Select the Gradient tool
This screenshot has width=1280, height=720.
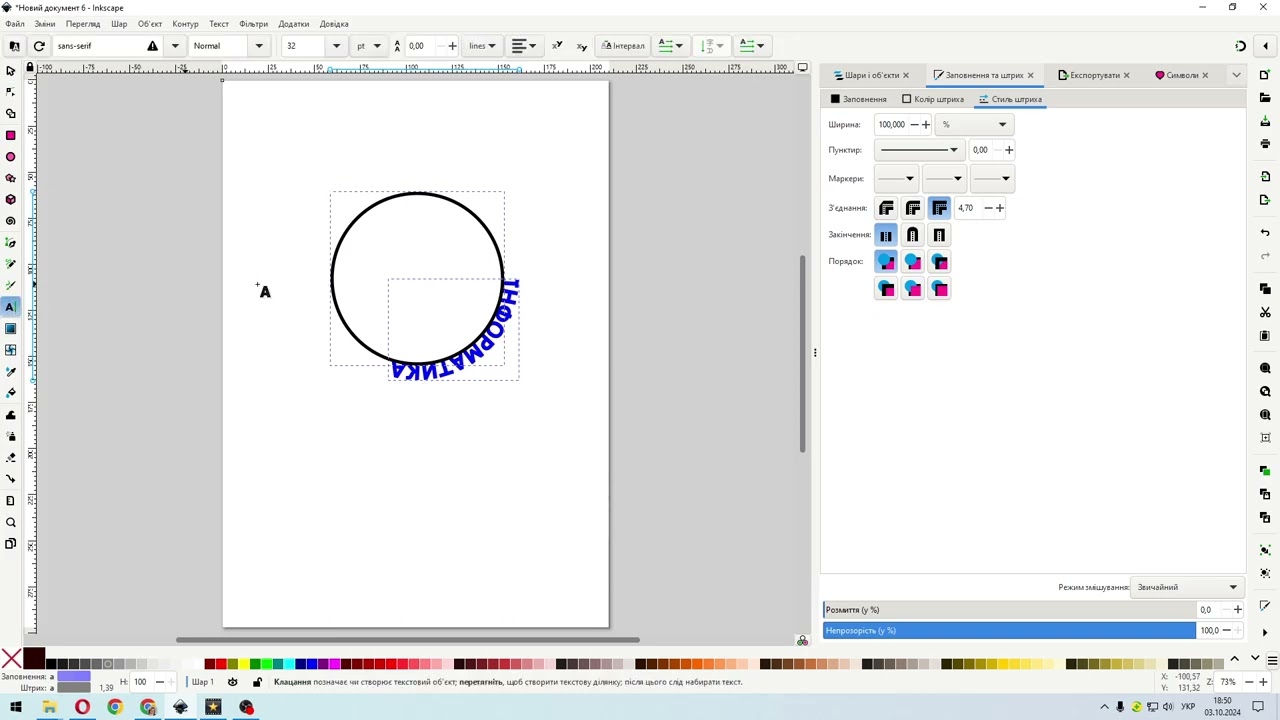(11, 329)
